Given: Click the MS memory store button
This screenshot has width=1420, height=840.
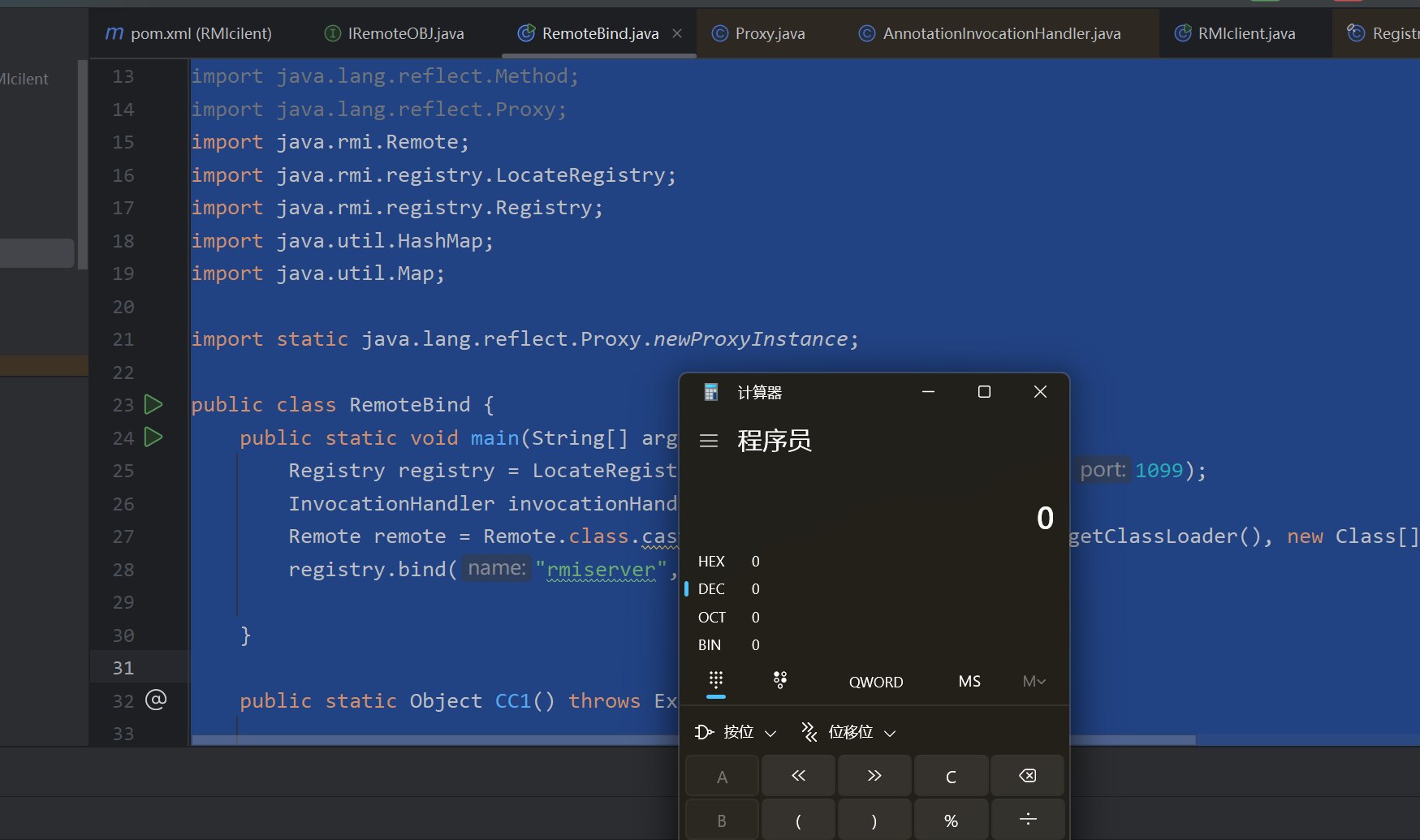Looking at the screenshot, I should click(969, 682).
